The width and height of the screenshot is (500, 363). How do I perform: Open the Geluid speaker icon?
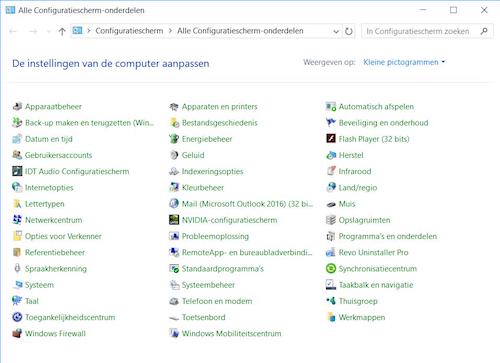tap(174, 155)
